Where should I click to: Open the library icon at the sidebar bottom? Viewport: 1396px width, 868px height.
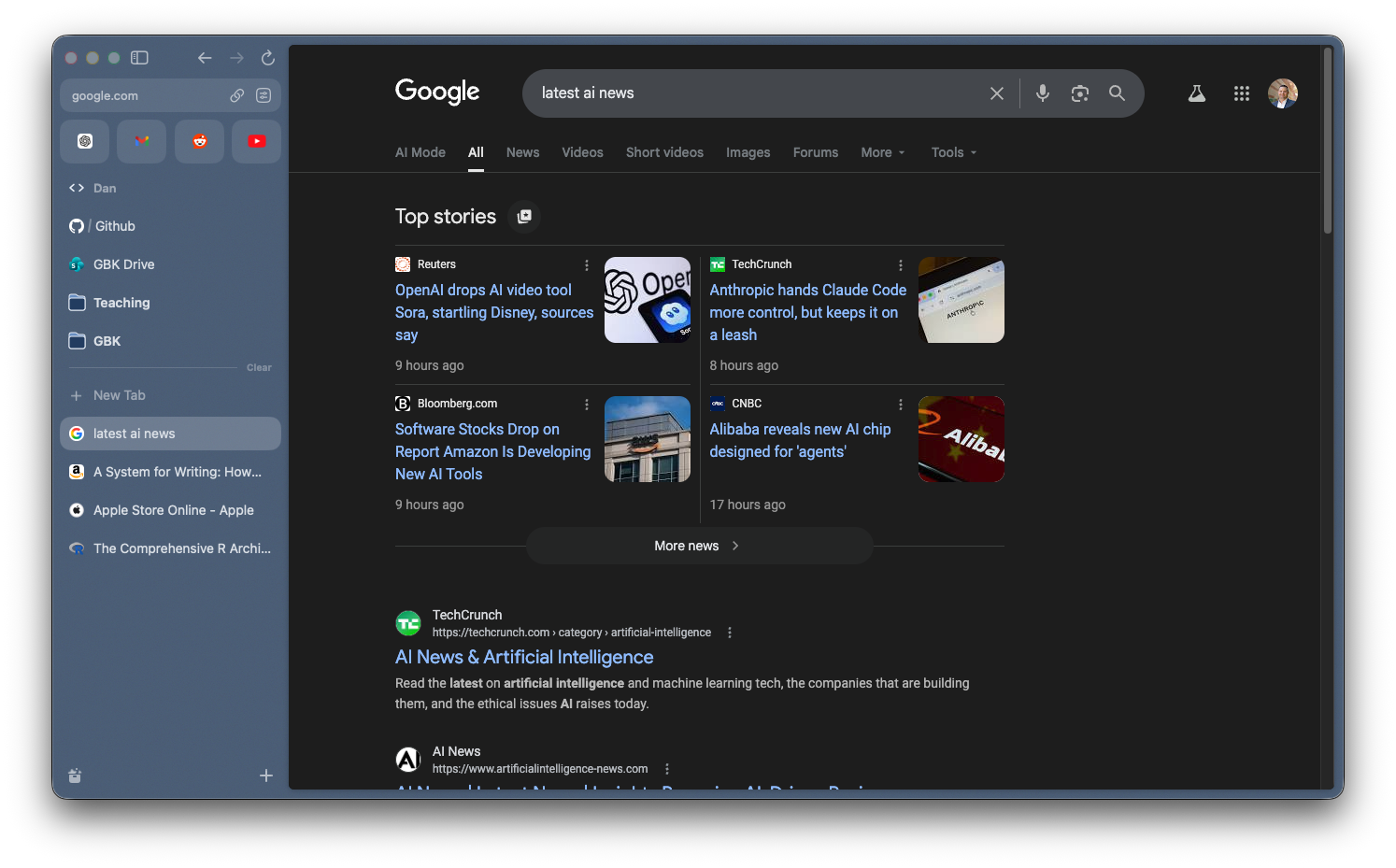click(x=75, y=776)
